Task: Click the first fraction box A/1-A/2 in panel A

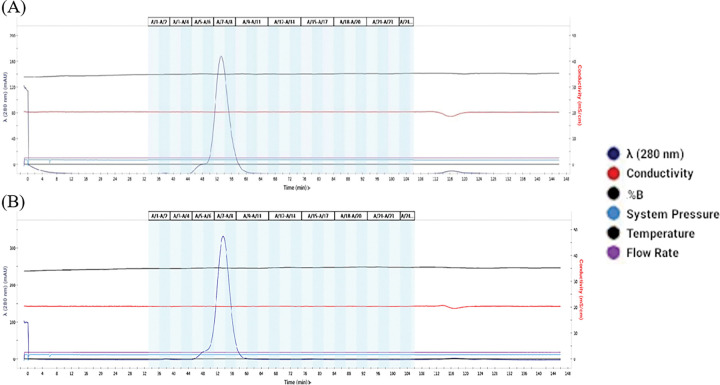Action: tap(158, 22)
